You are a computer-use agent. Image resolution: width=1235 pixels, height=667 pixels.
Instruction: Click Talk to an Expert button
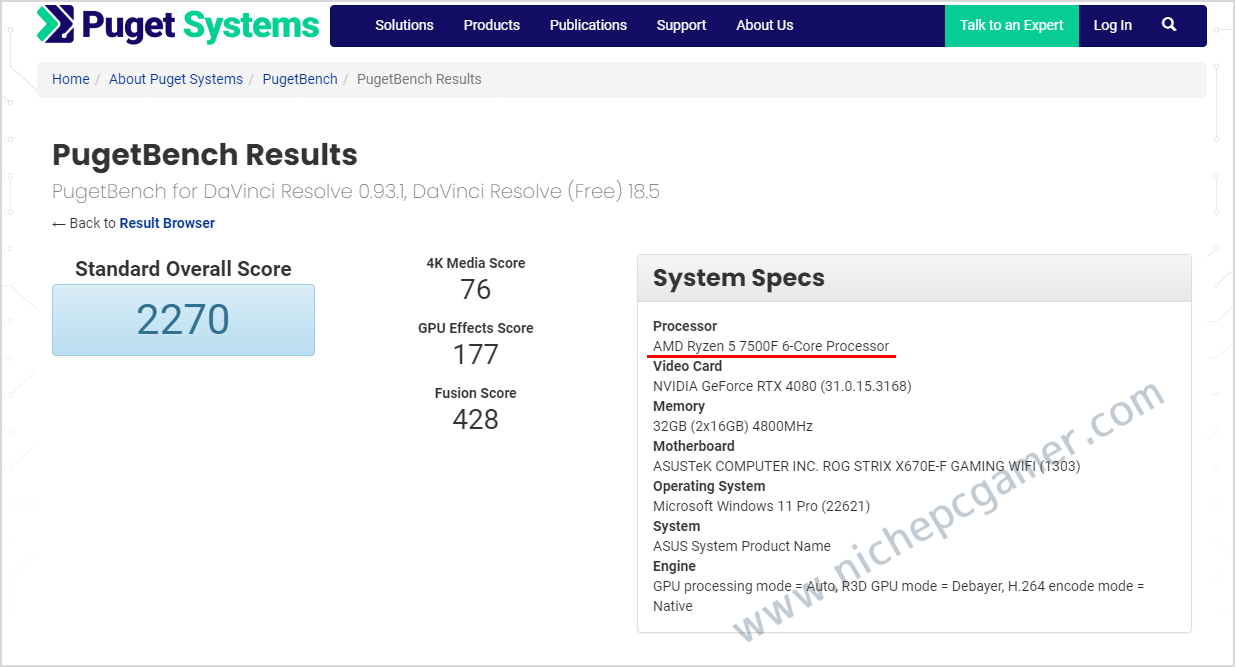[1012, 26]
